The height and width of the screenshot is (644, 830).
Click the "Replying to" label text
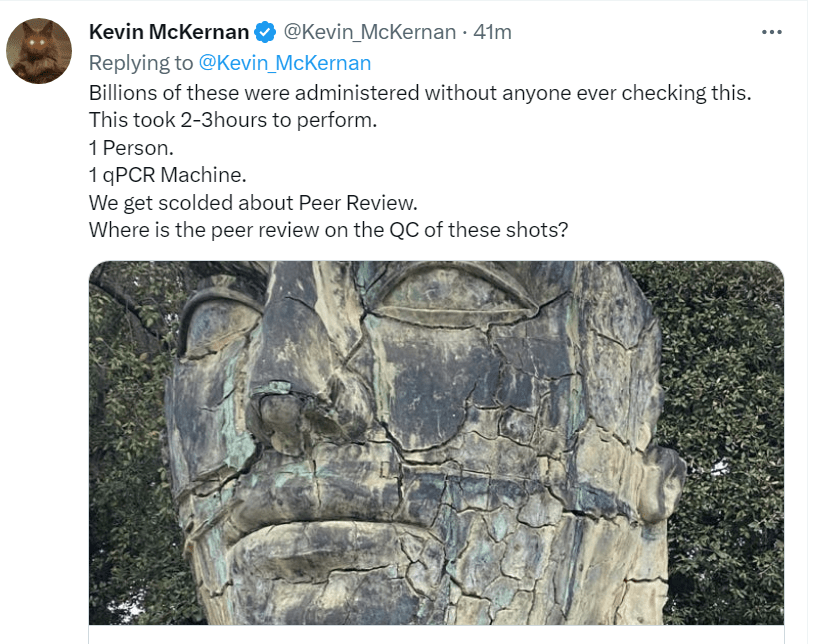(x=141, y=63)
